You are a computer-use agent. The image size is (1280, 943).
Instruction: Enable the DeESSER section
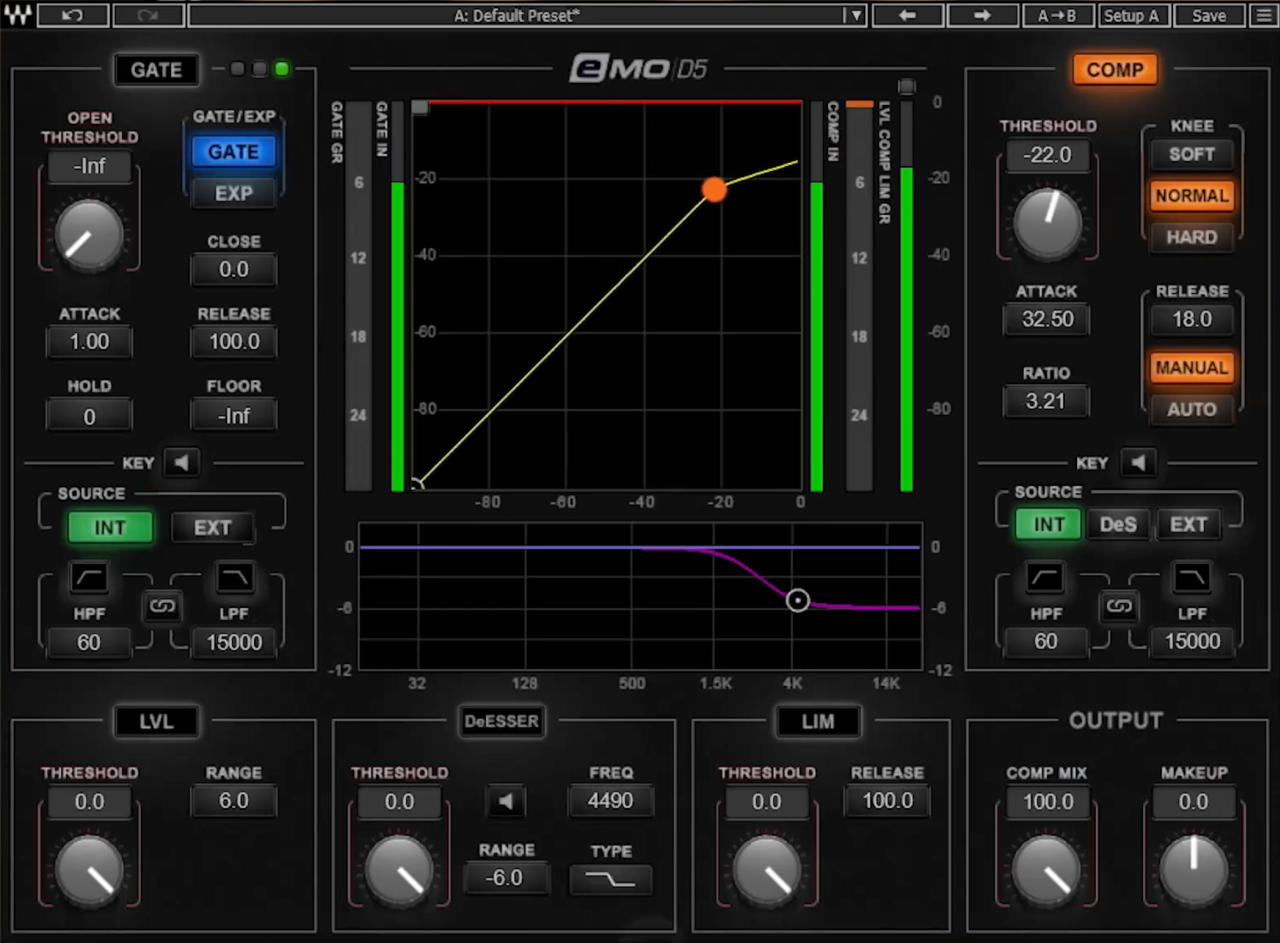pyautogui.click(x=501, y=721)
